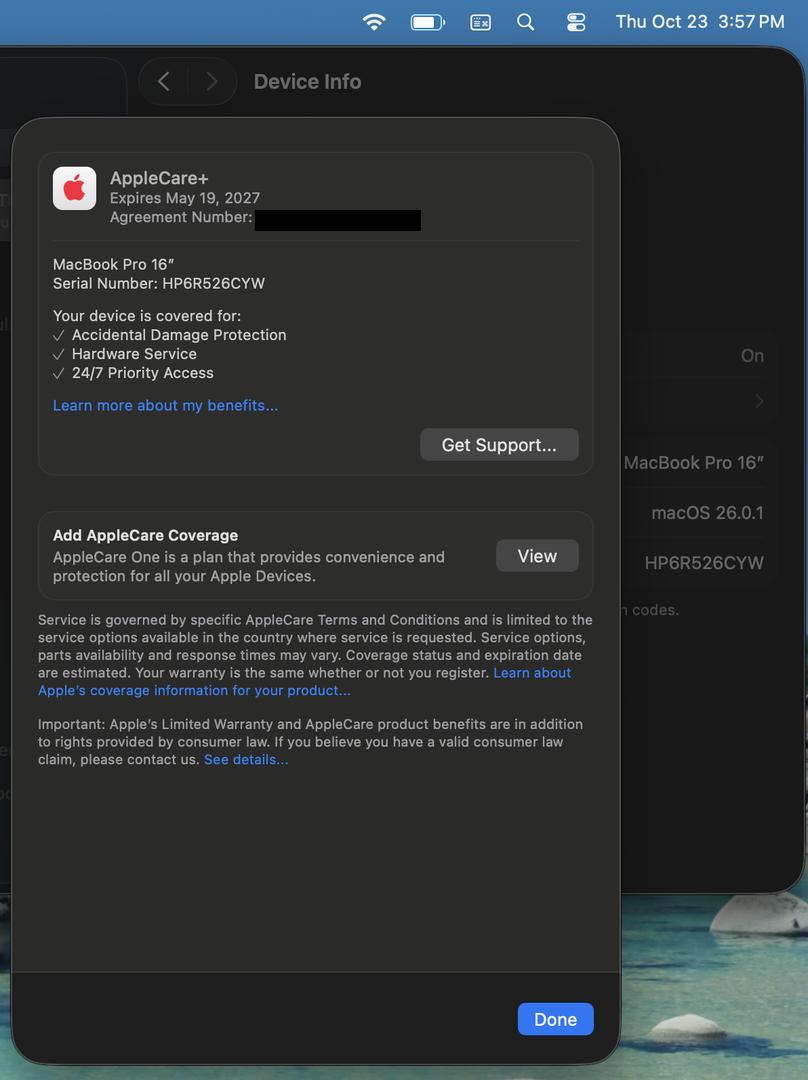Open Learn more about my benefits link
This screenshot has height=1080, width=808.
click(165, 405)
